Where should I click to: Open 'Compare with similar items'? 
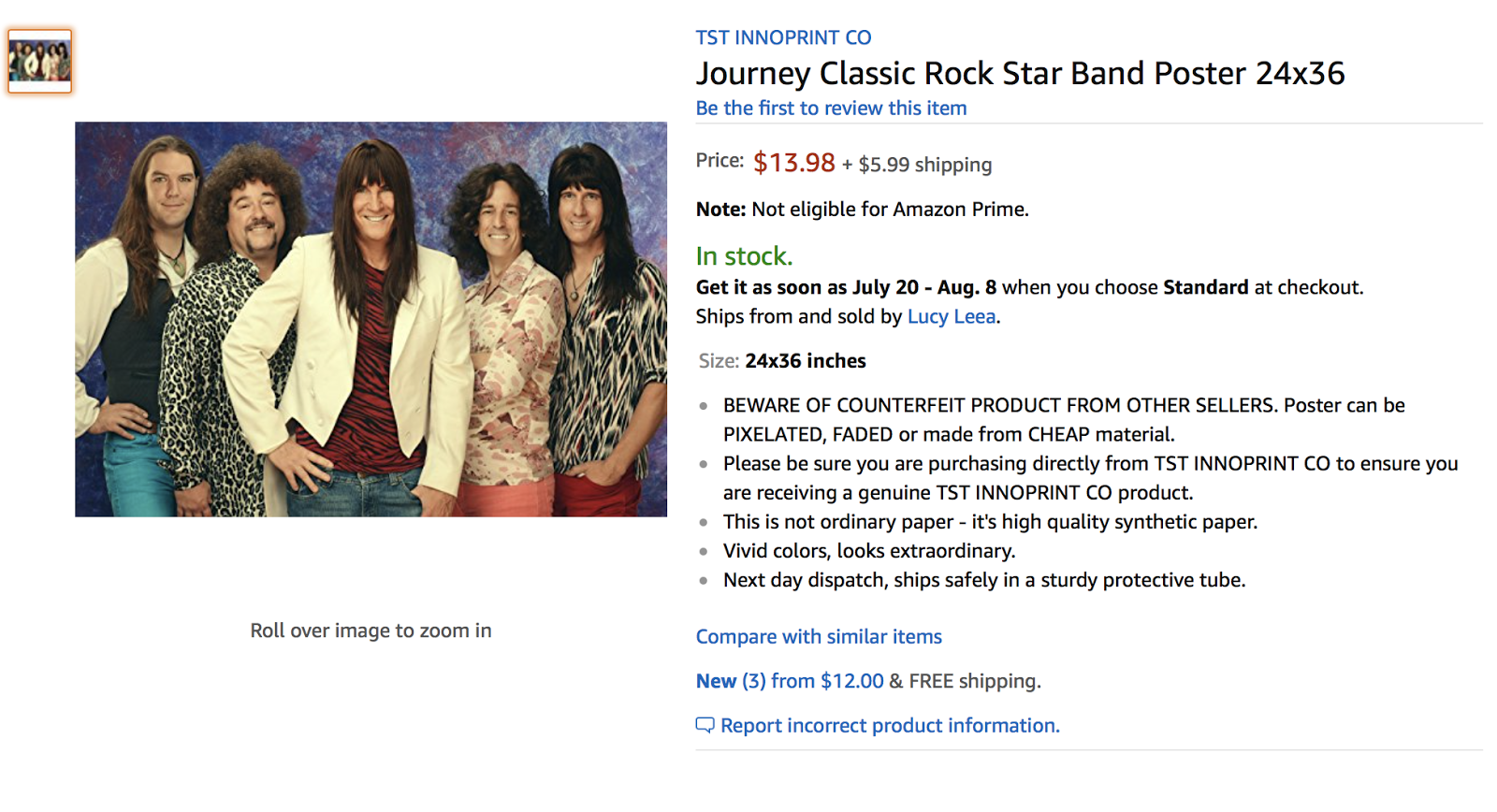[818, 636]
